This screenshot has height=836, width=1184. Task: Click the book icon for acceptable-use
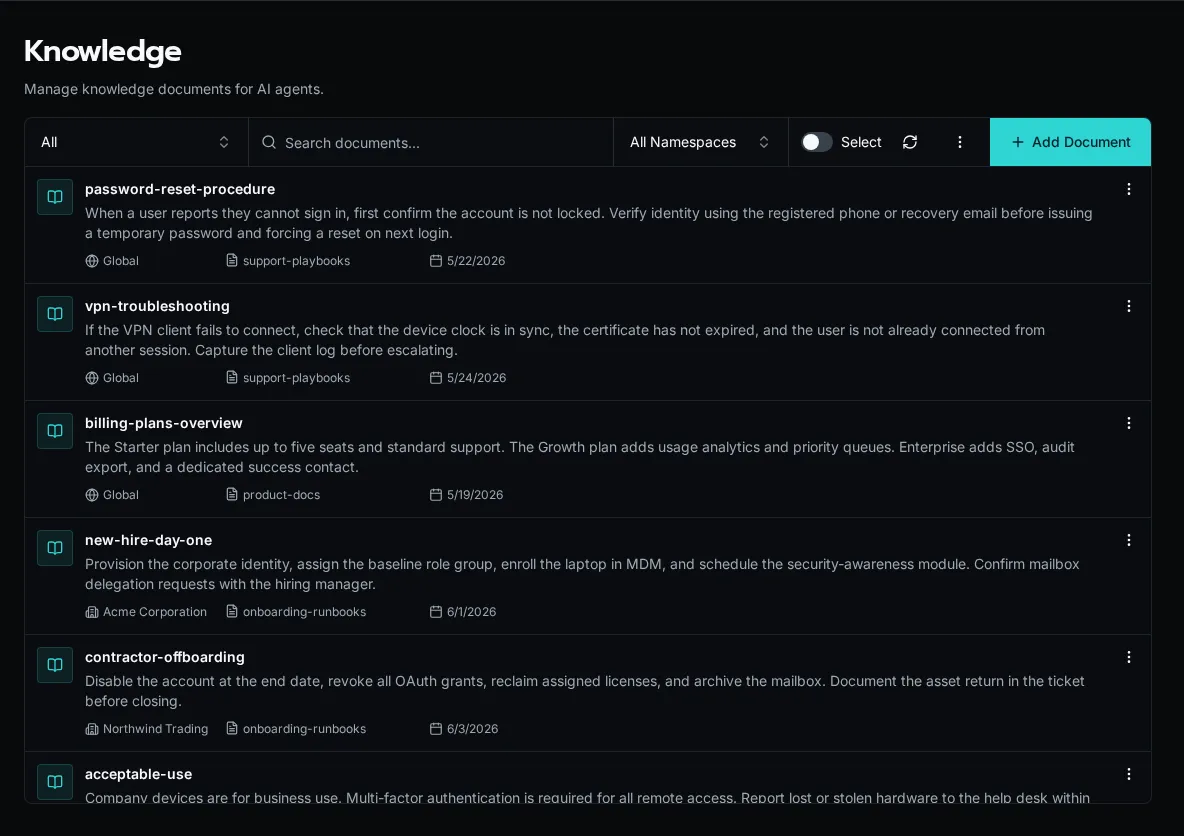[x=55, y=782]
